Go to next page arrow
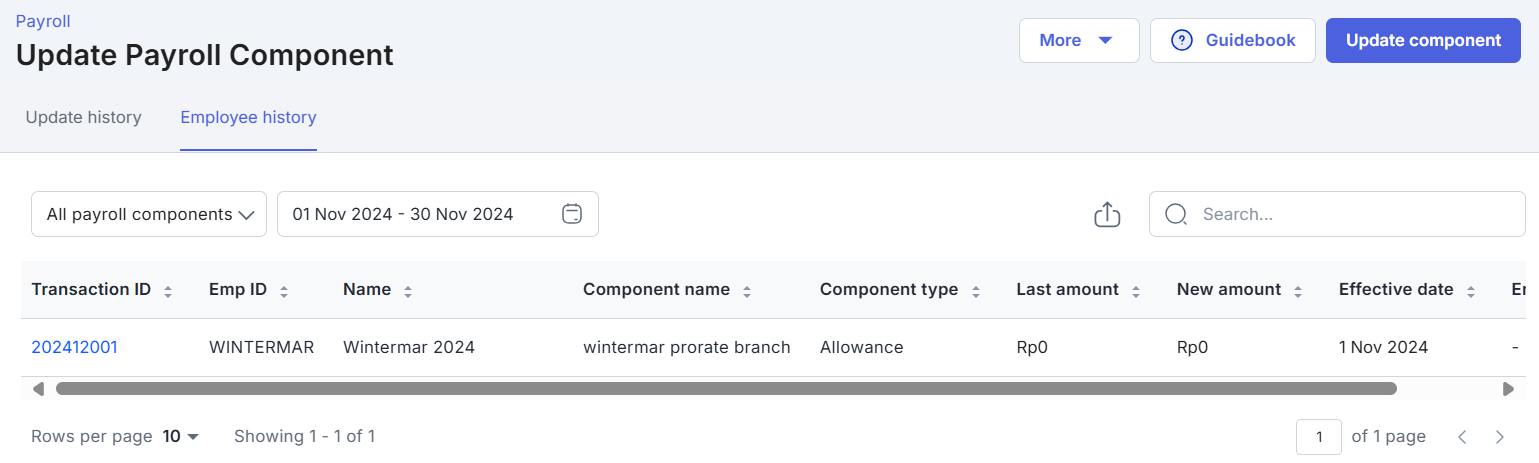Screen dimensions: 1539x463 tap(1499, 436)
